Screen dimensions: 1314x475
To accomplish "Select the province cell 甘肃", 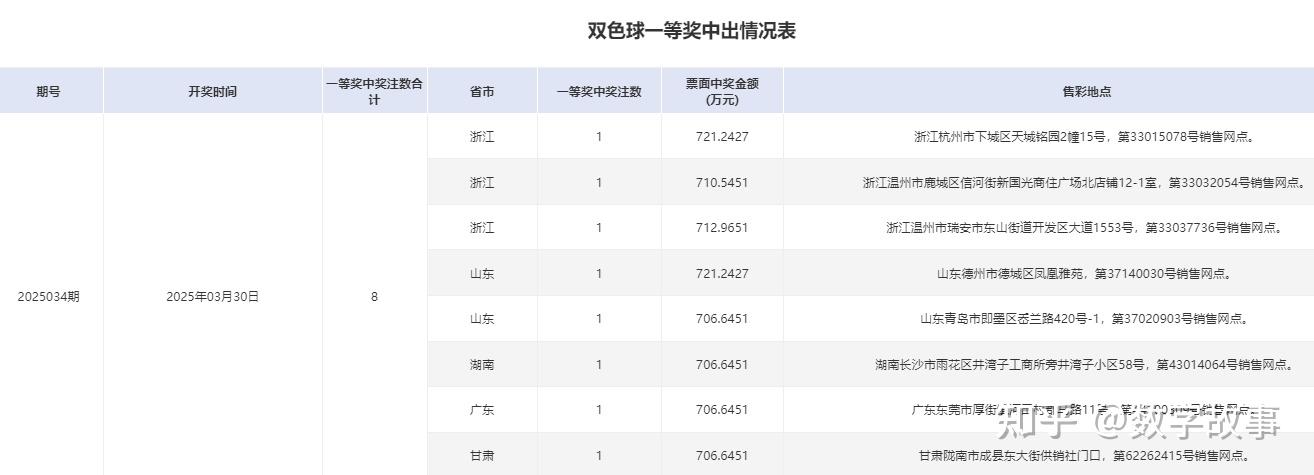I will tap(482, 455).
